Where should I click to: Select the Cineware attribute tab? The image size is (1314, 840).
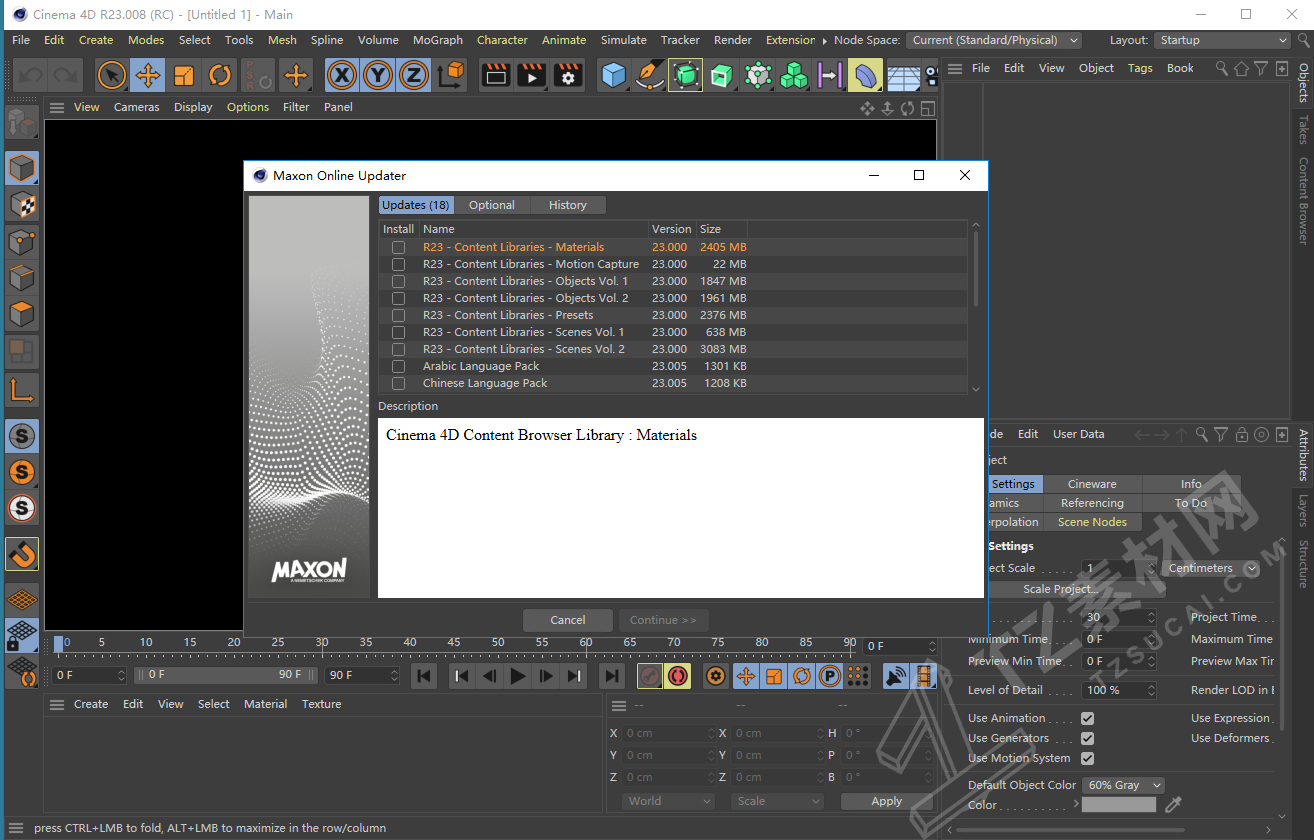tap(1092, 484)
